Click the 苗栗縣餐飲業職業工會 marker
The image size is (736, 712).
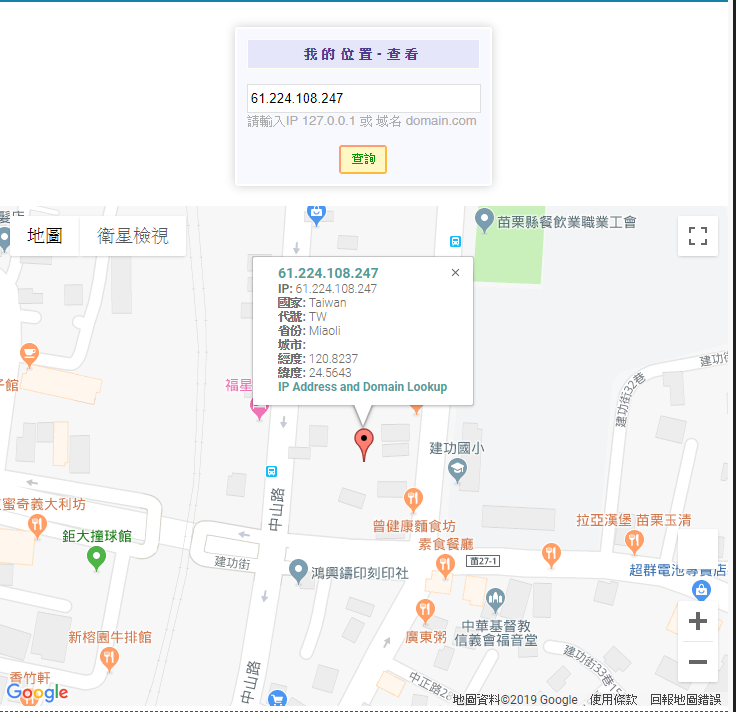pos(484,220)
